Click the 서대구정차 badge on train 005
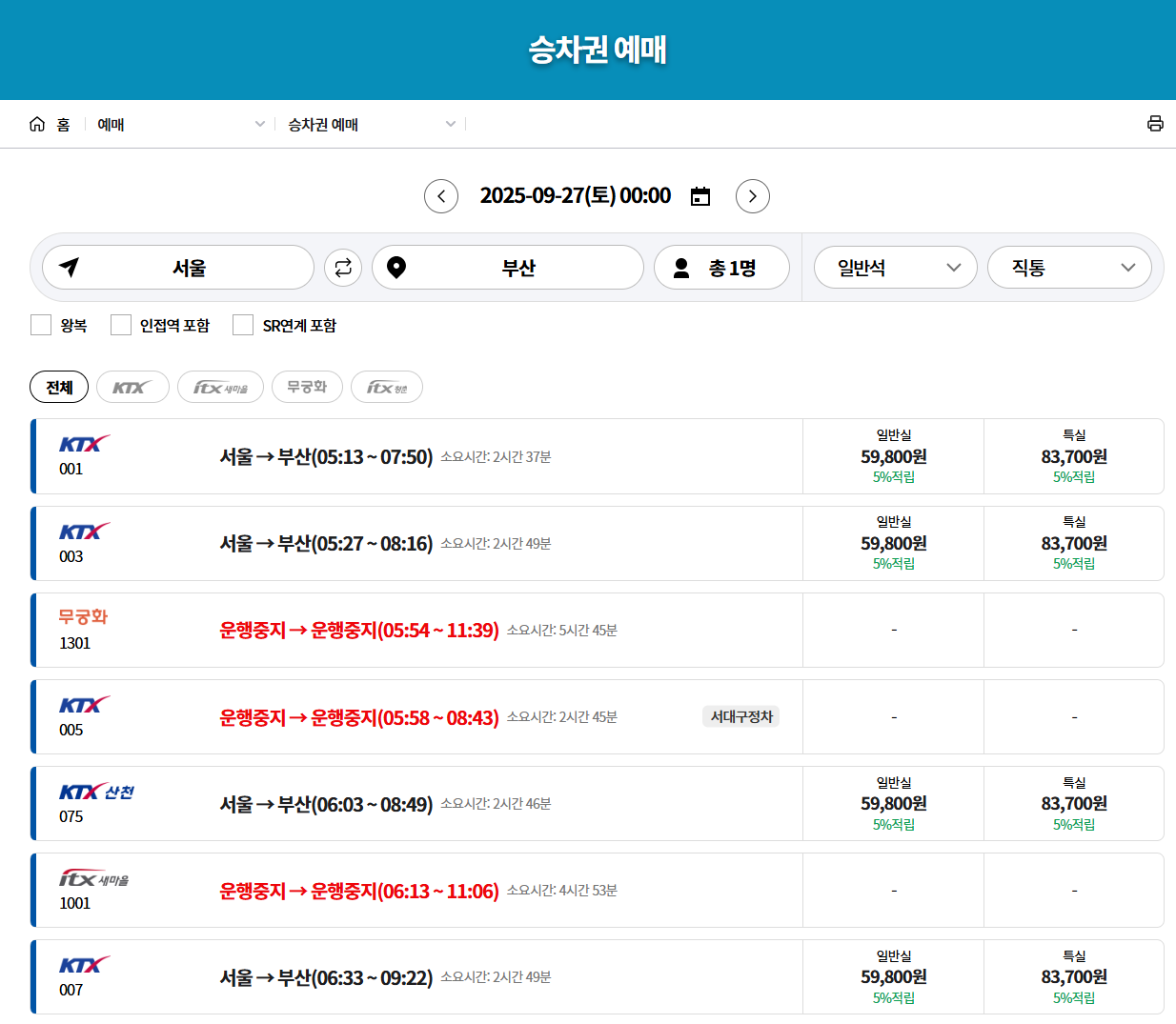Screen dimensions: 1176x1024 (741, 716)
